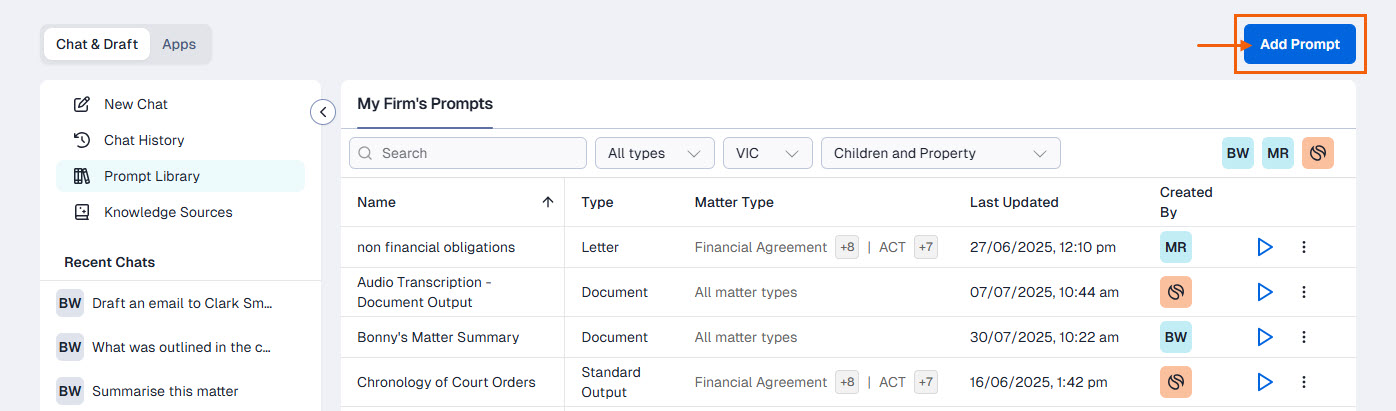The height and width of the screenshot is (411, 1396).
Task: Start a New Chat
Action: click(136, 104)
